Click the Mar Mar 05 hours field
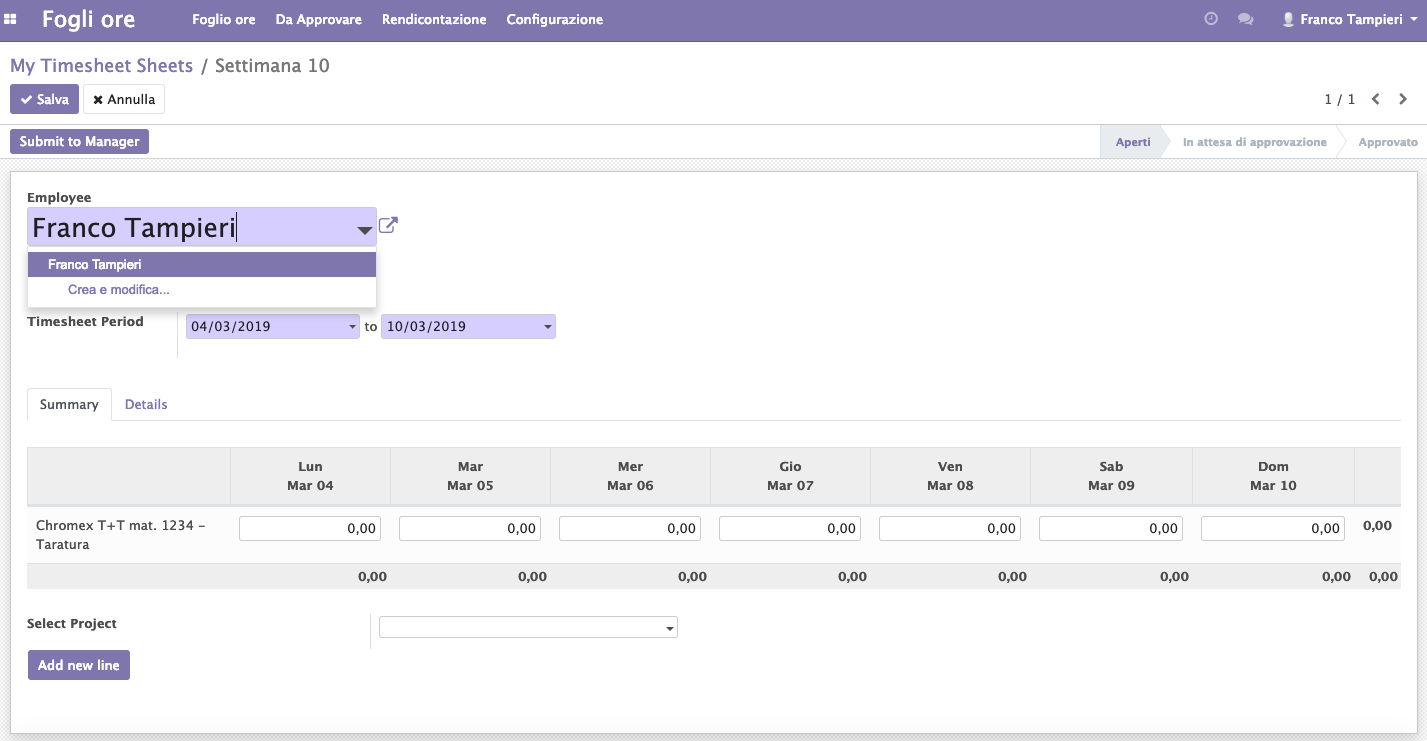 (470, 529)
